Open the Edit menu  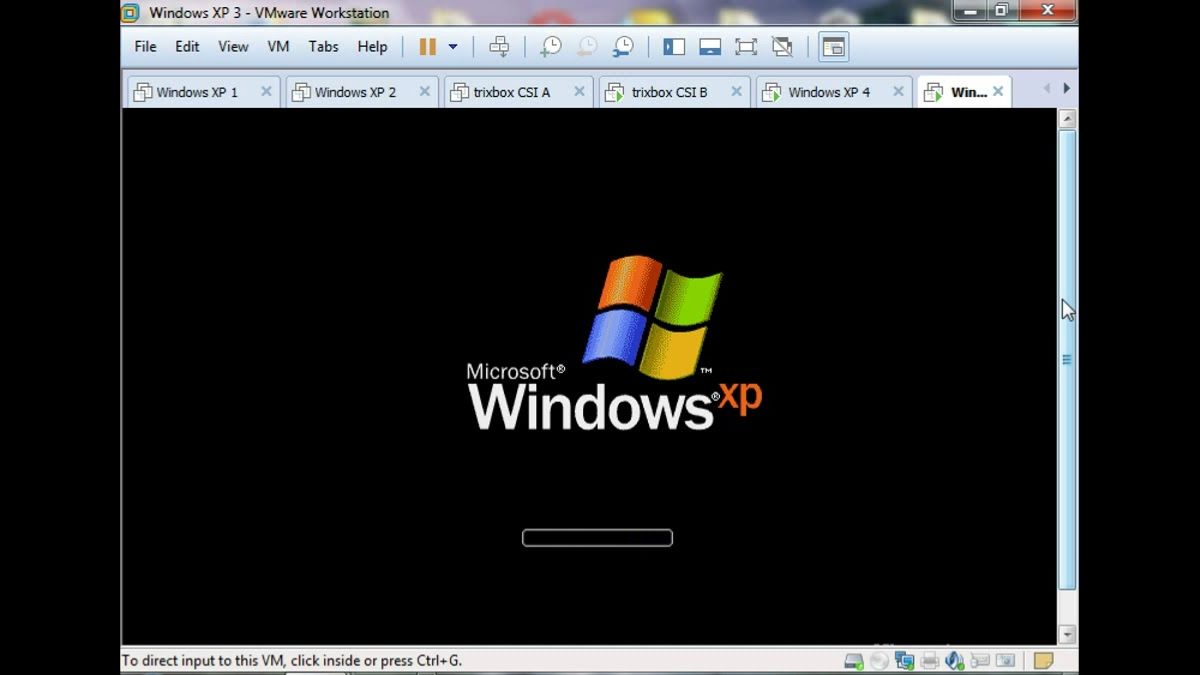(187, 47)
